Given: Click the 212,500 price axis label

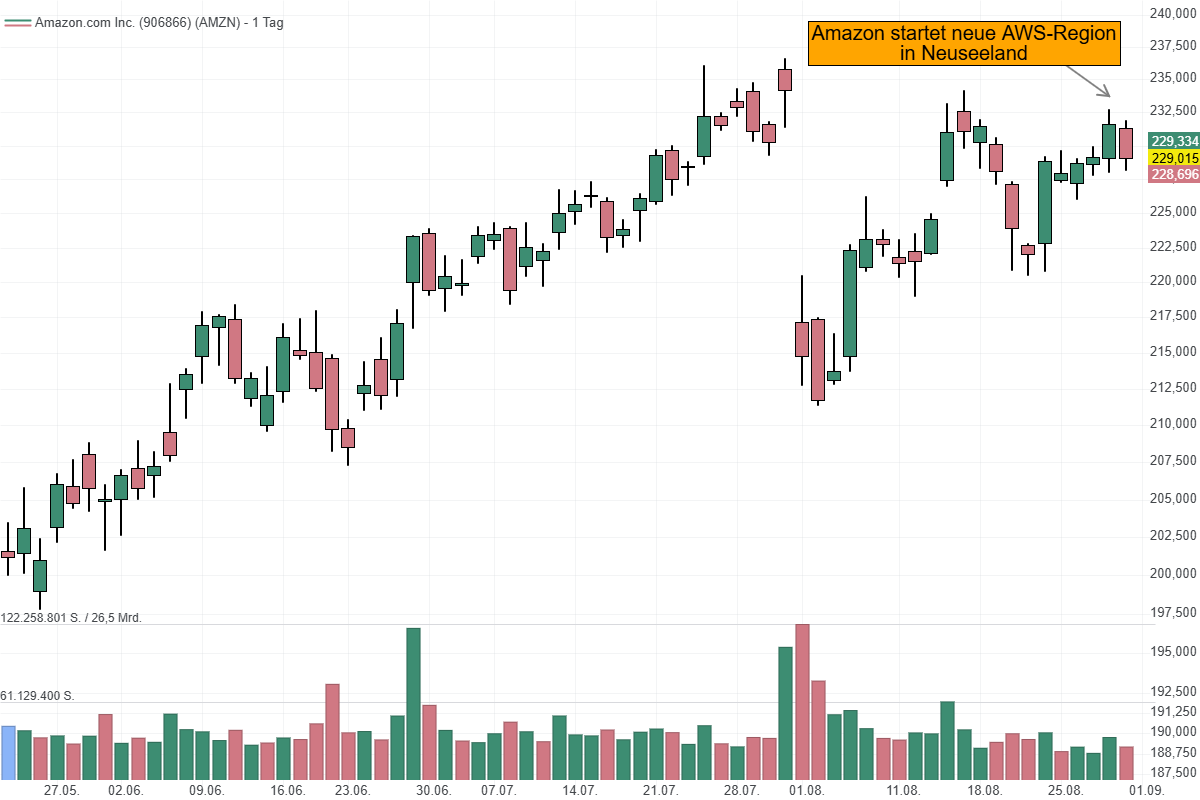Looking at the screenshot, I should click(x=1174, y=387).
